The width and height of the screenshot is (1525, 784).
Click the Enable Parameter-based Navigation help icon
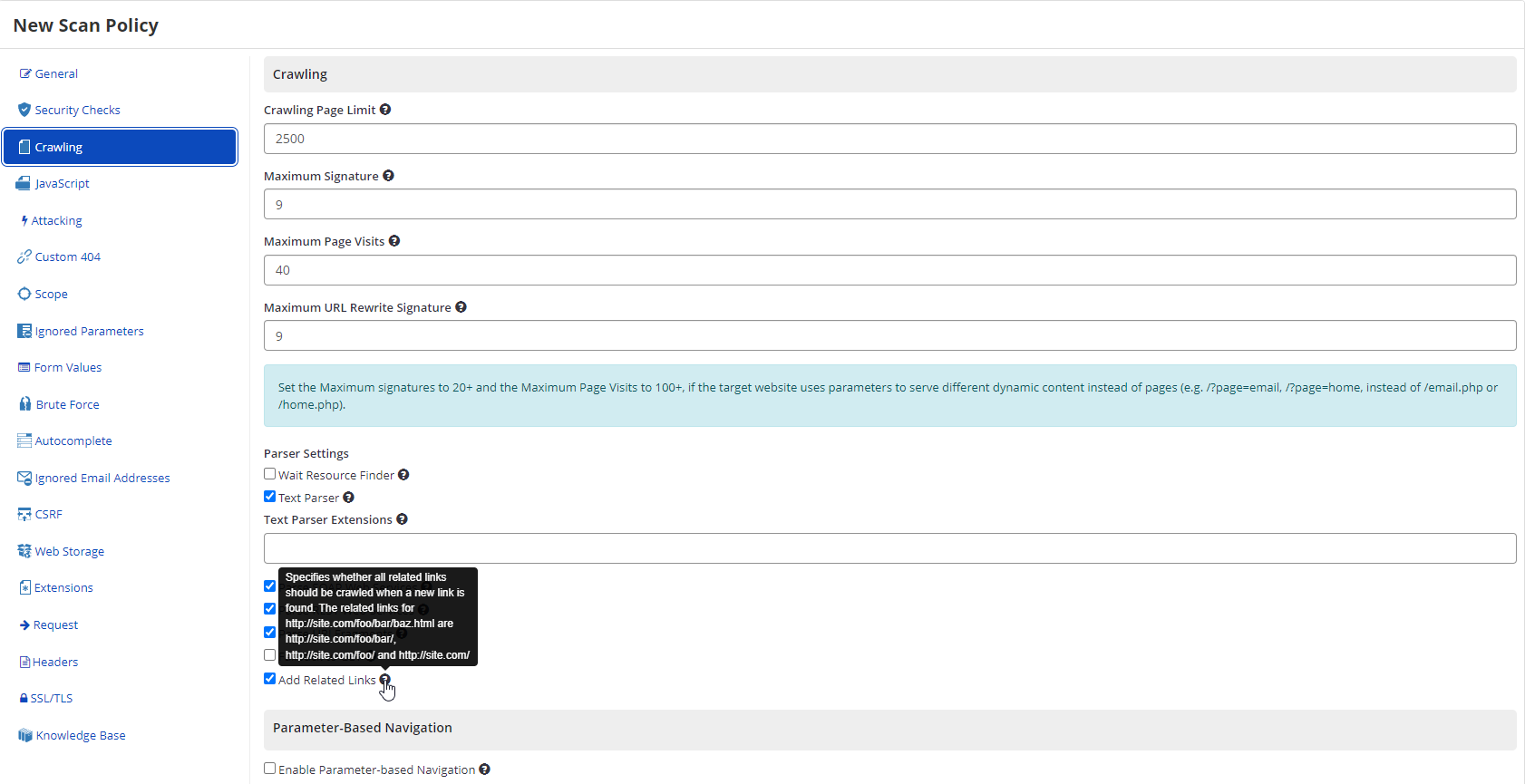coord(484,769)
